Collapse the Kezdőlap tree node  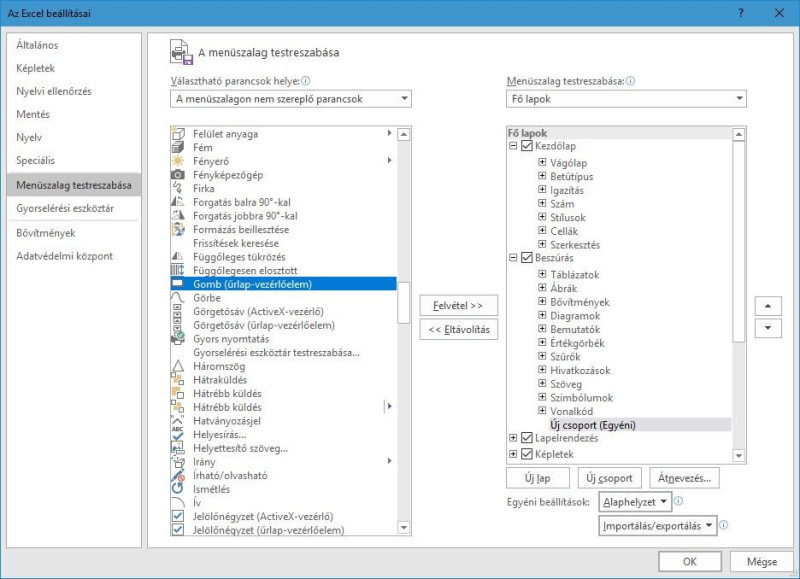[513, 146]
